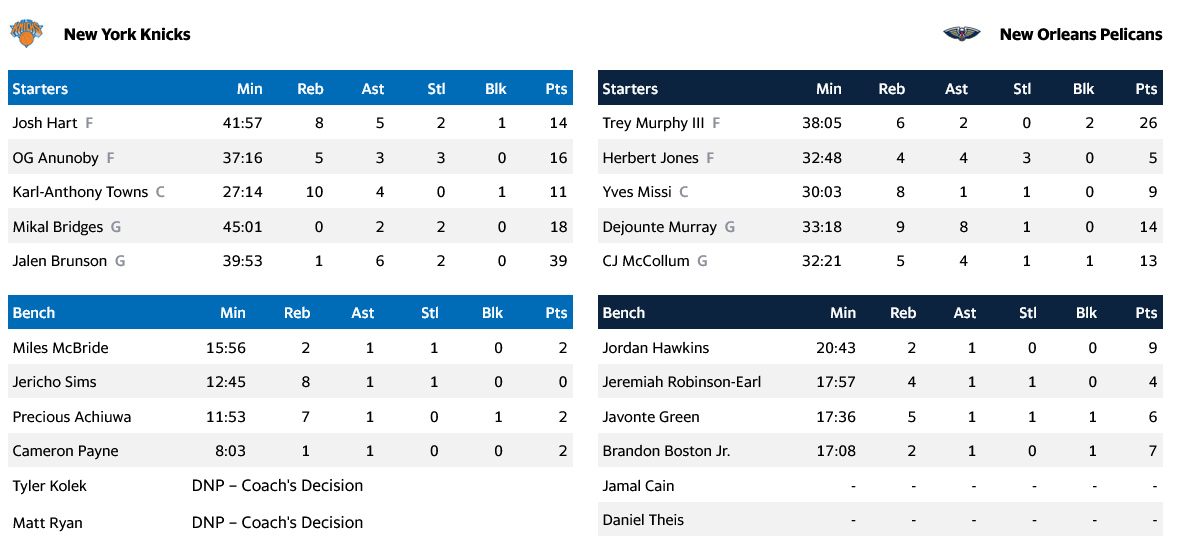This screenshot has width=1188, height=541.
Task: Sort Knicks starters by Pts column header
Action: coord(556,89)
